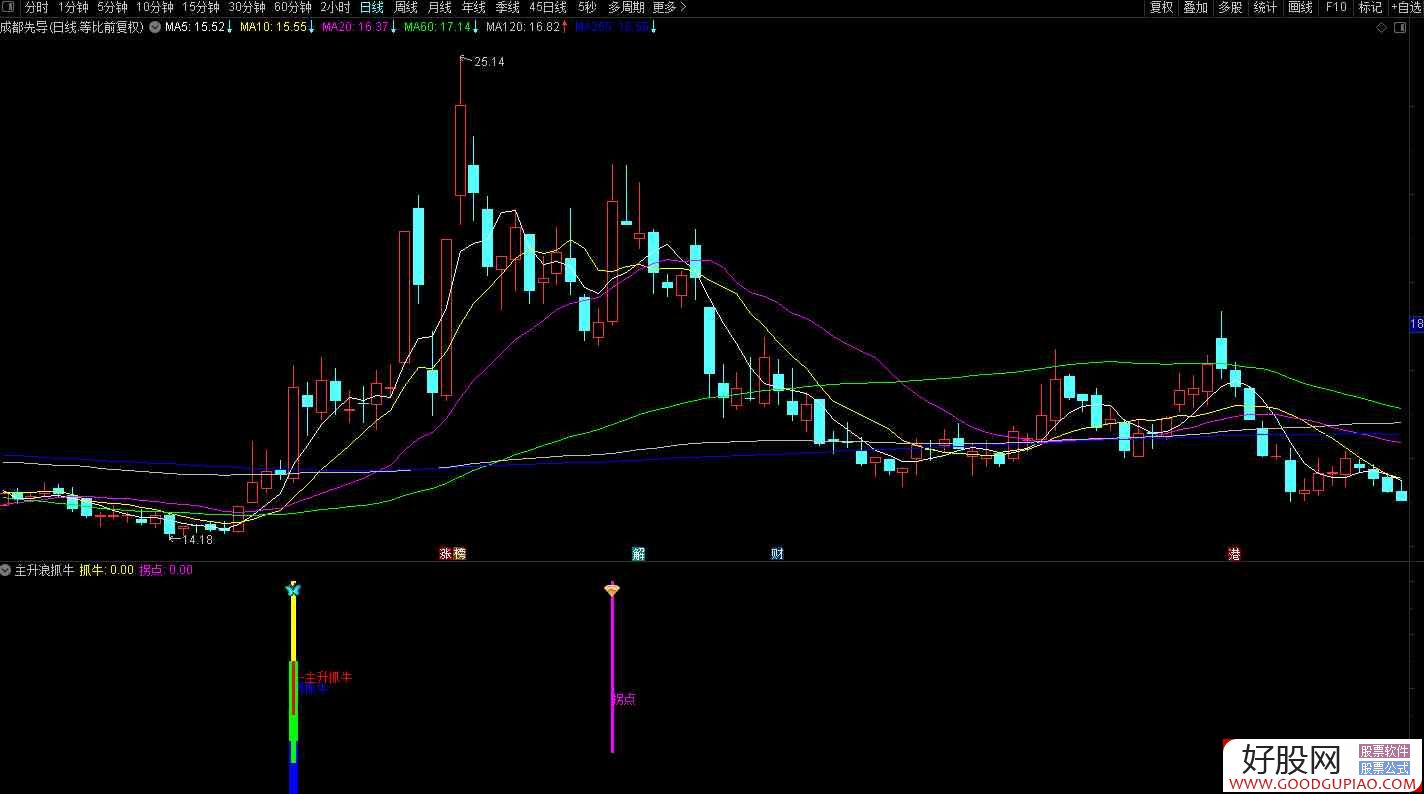Select the 5分钟 period tab
Screen dimensions: 1424x794
click(112, 7)
